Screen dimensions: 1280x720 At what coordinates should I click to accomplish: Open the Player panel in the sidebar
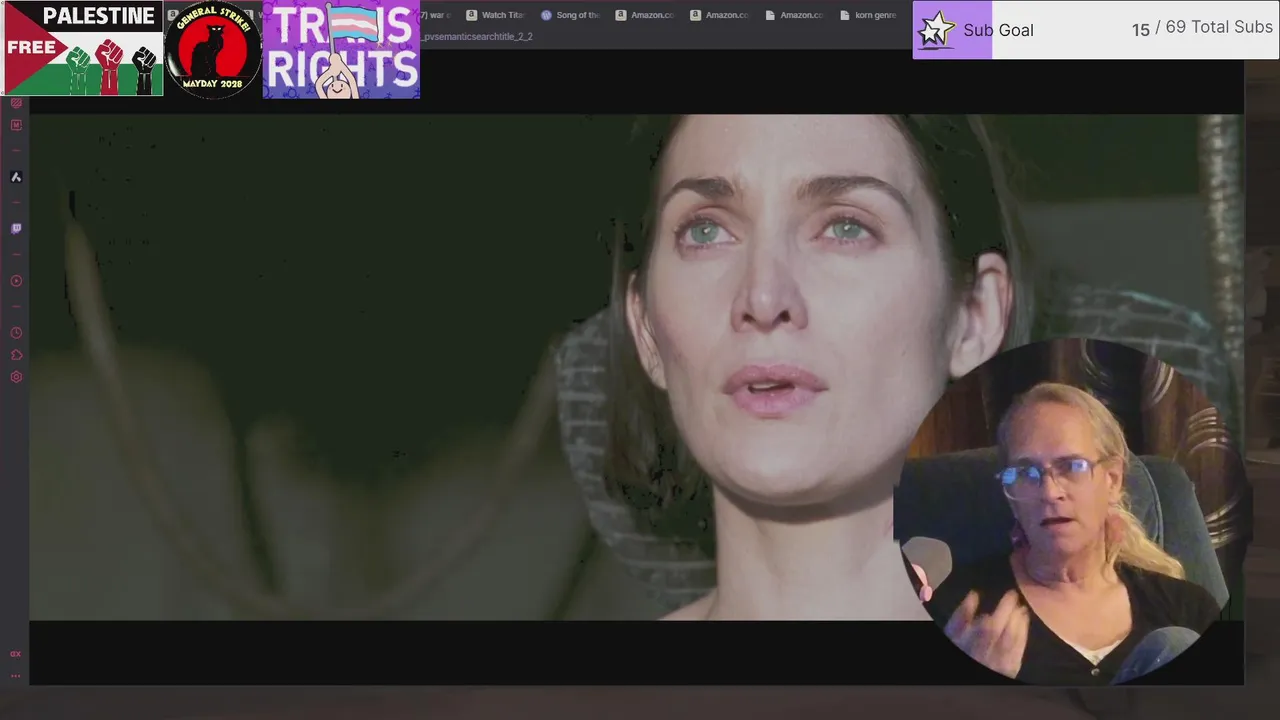16,281
